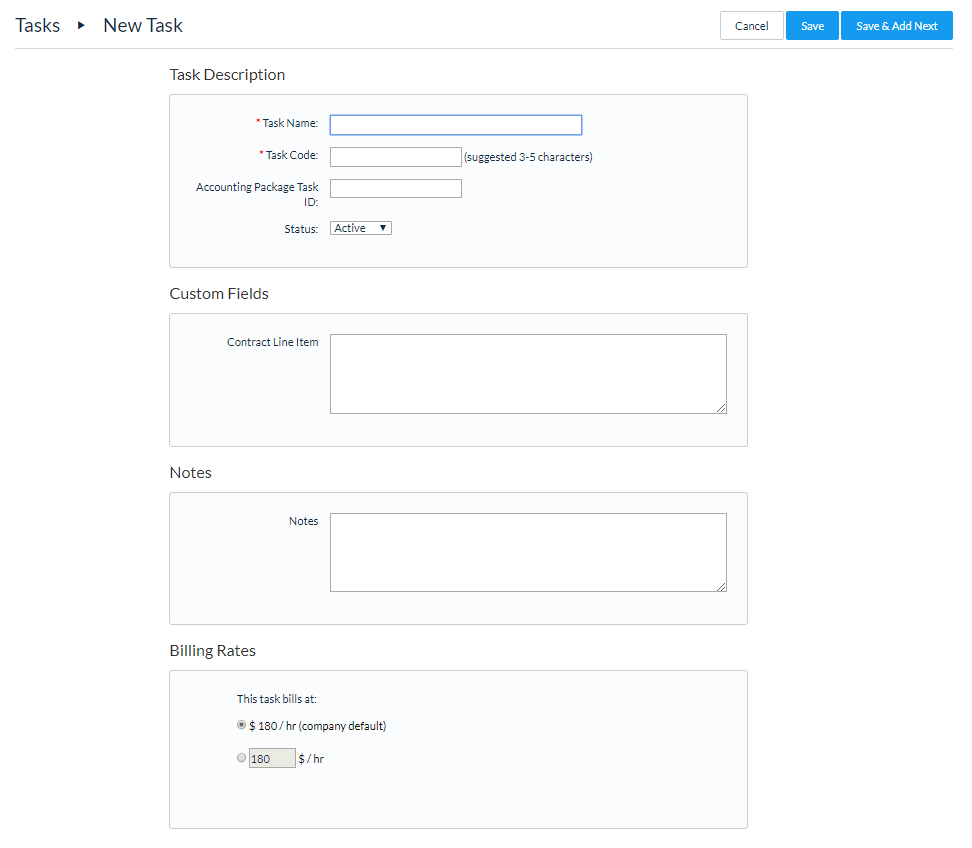Image resolution: width=972 pixels, height=848 pixels.
Task: Click inside the Notes textarea
Action: [528, 552]
